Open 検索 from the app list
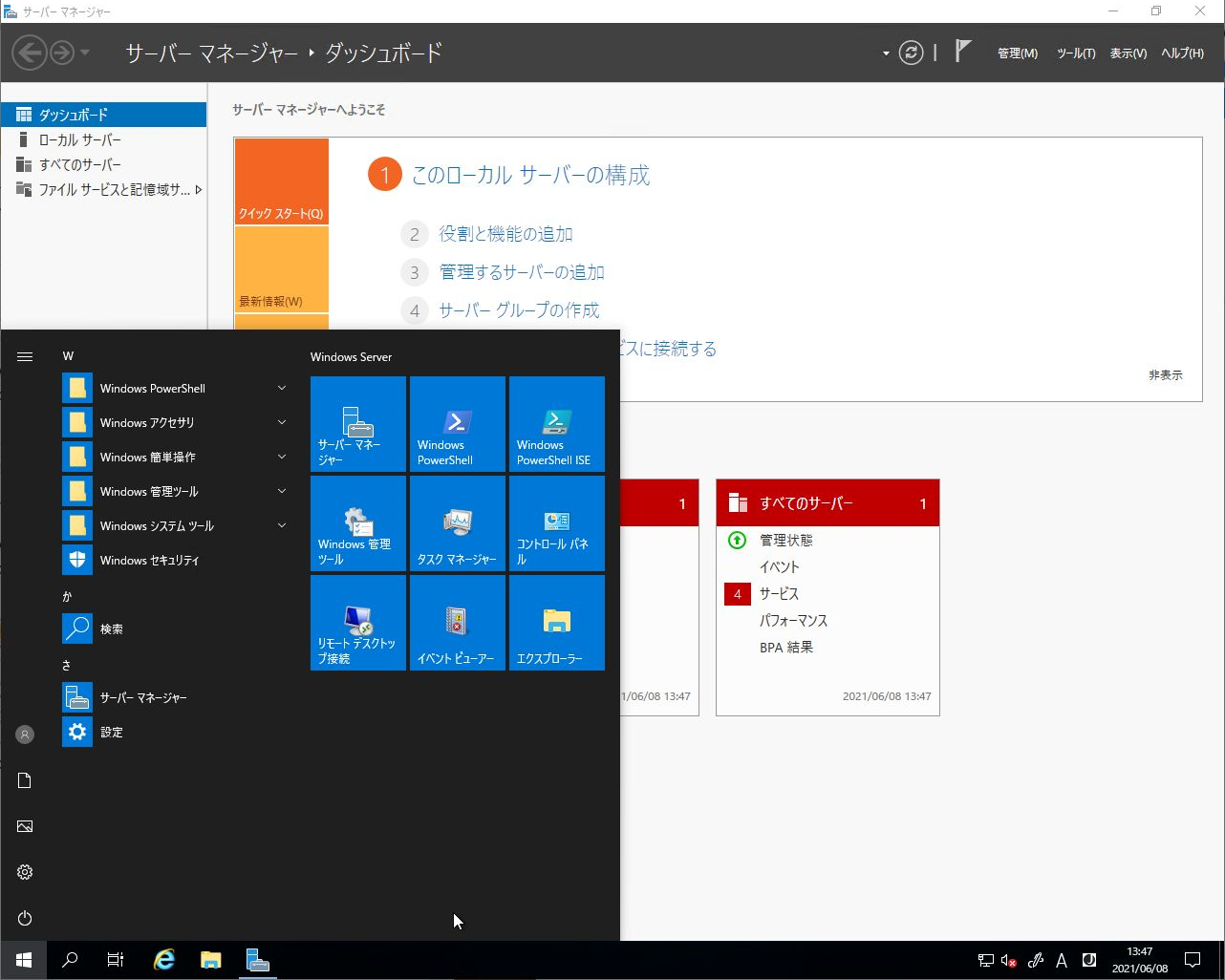The height and width of the screenshot is (980, 1225). click(177, 629)
